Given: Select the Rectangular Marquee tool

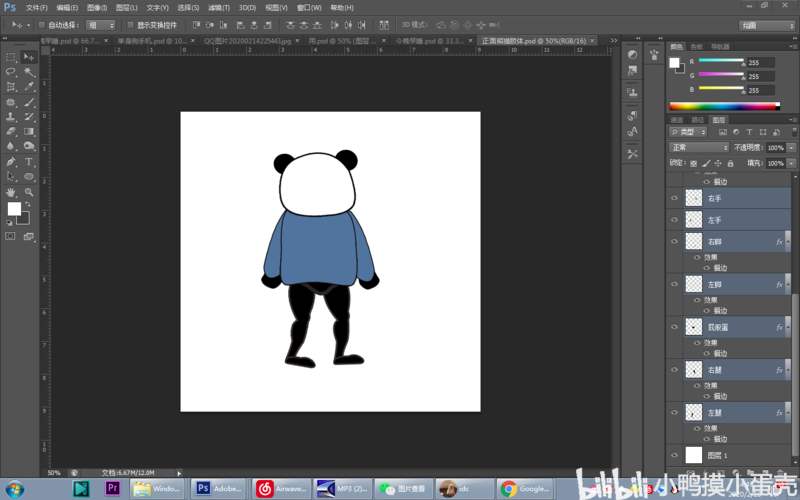Looking at the screenshot, I should coord(11,57).
